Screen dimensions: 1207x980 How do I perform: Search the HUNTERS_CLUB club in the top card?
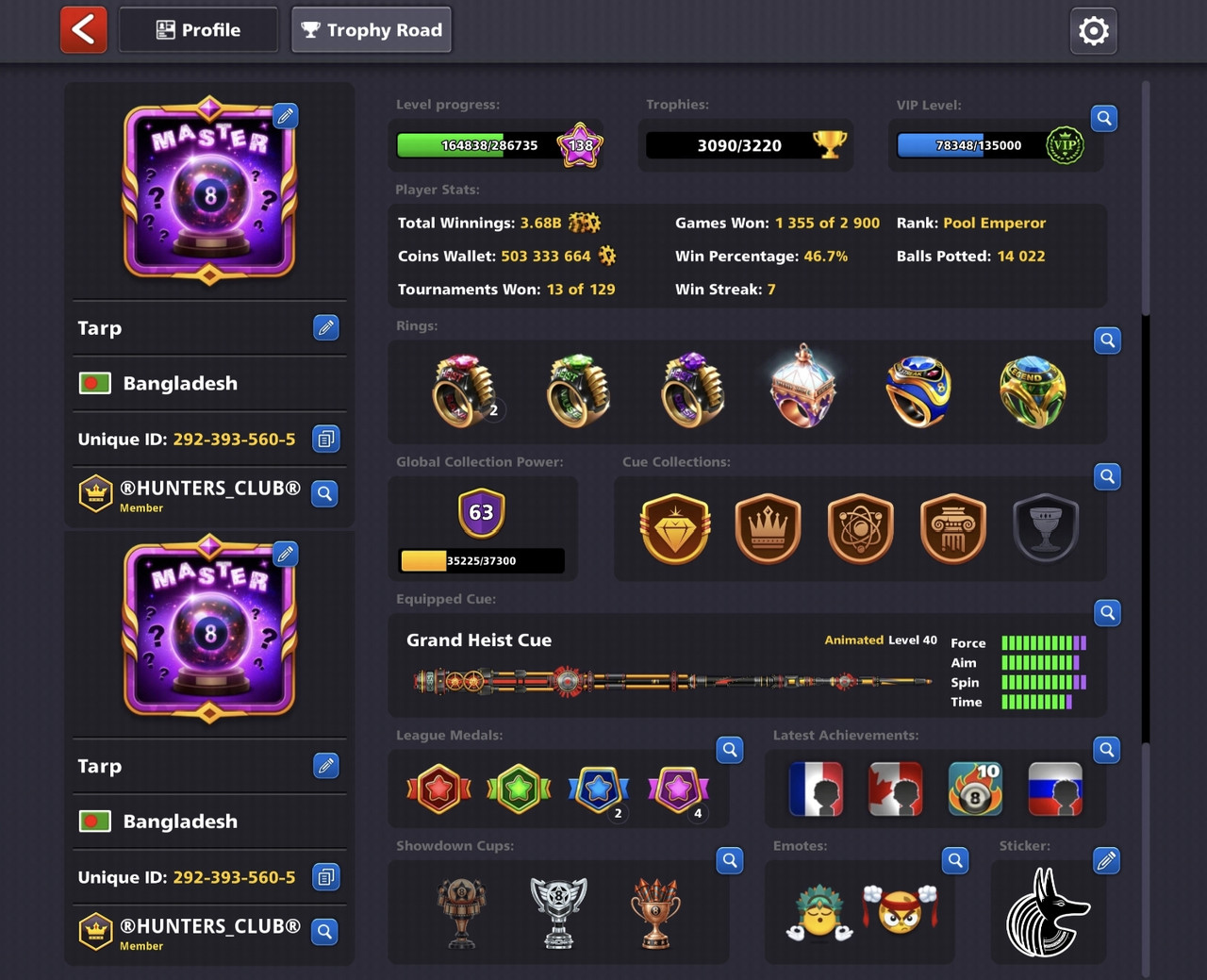click(x=325, y=493)
